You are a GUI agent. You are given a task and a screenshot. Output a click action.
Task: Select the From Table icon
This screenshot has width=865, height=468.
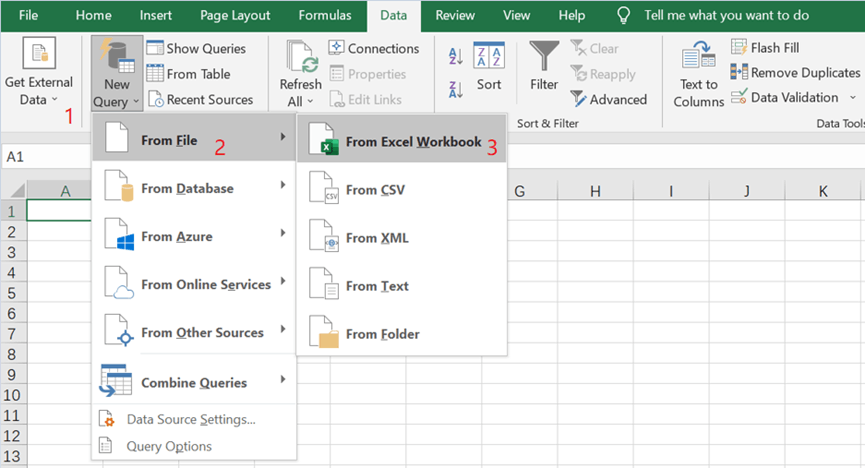[x=155, y=73]
